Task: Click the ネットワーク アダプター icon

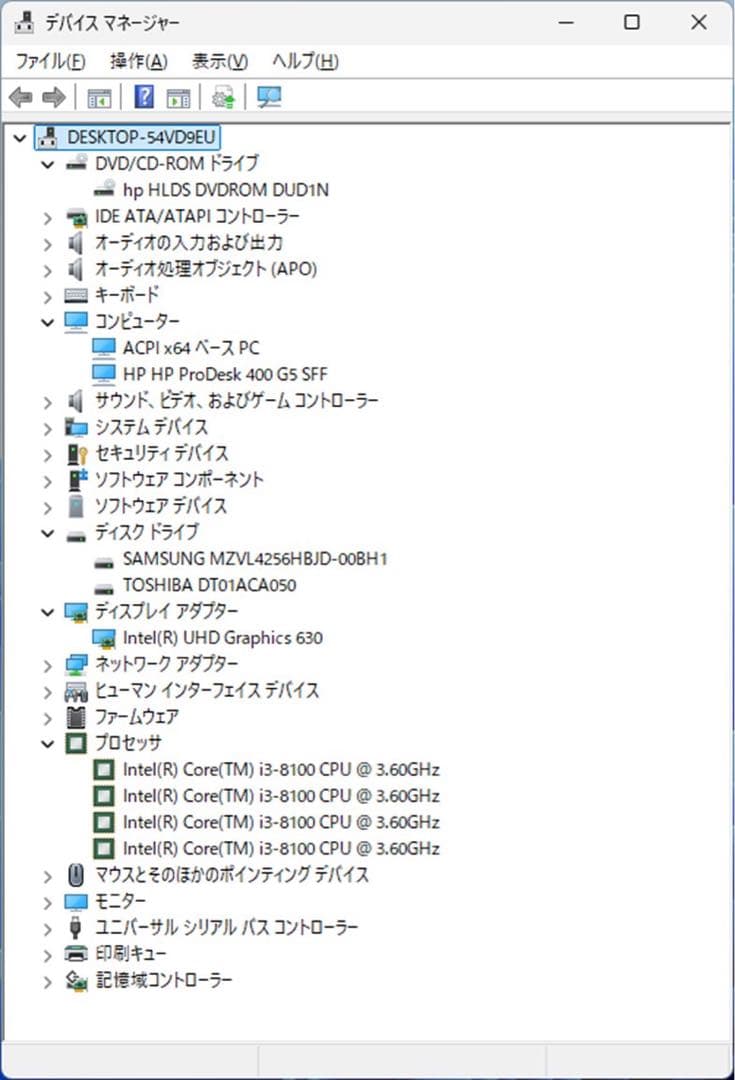Action: point(76,664)
